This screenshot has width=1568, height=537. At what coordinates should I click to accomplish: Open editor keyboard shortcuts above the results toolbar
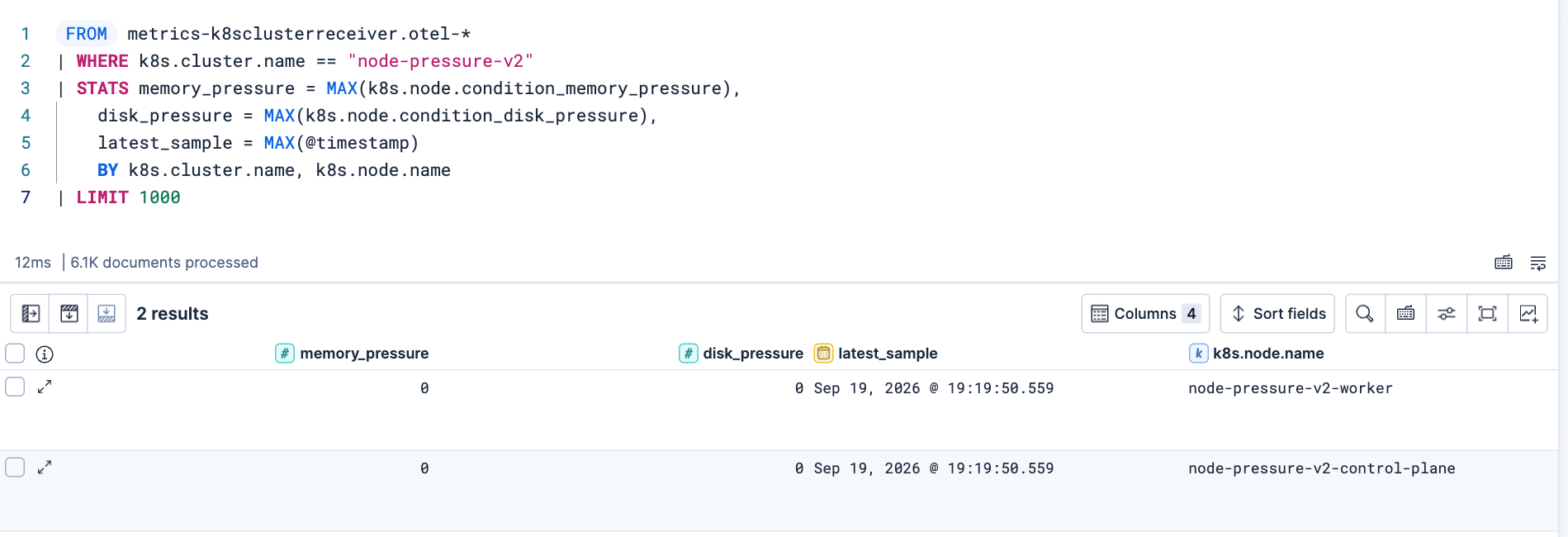click(1504, 263)
